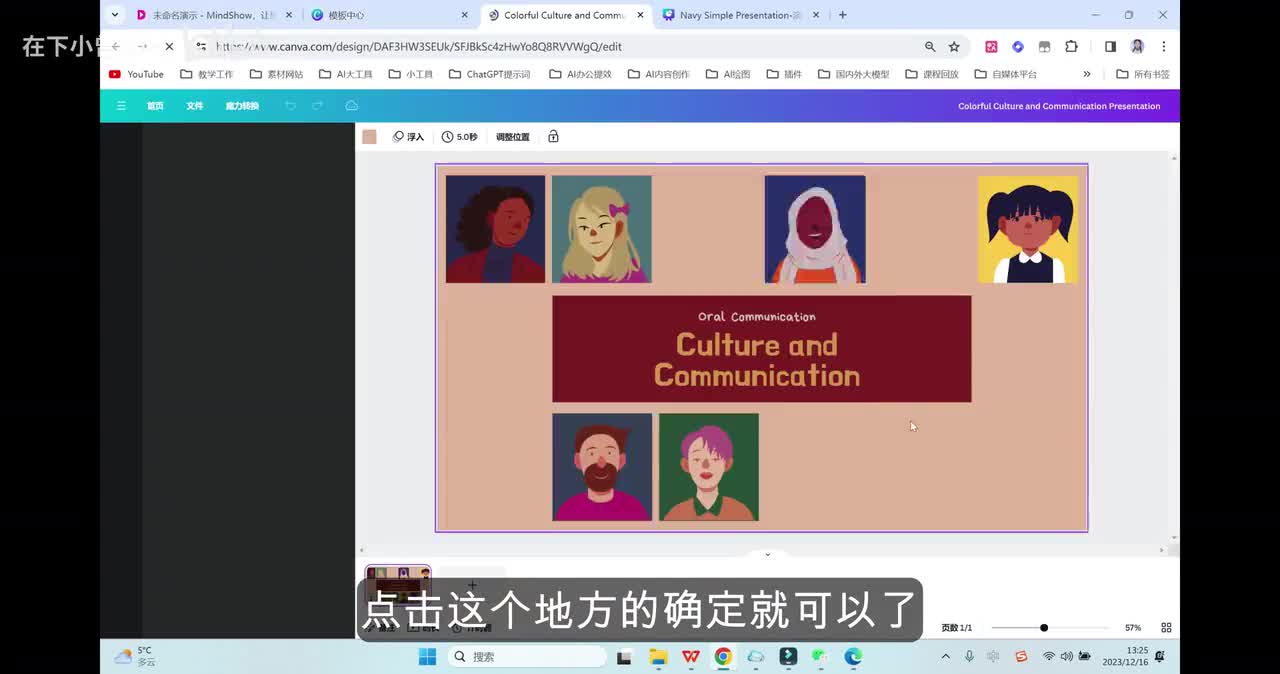Image resolution: width=1280 pixels, height=674 pixels.
Task: Switch to the Navy Simple Presentation tab
Action: (x=740, y=15)
